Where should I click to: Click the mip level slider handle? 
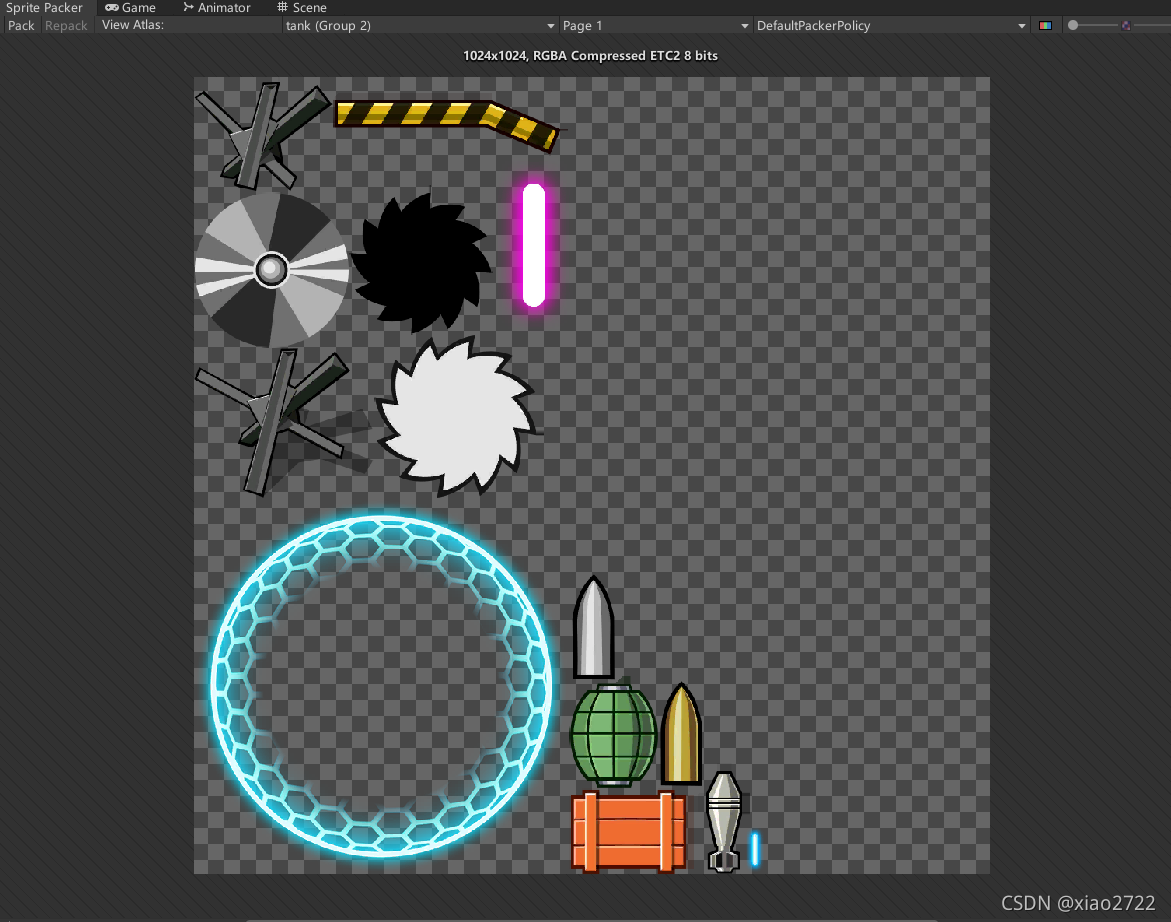(x=1073, y=25)
